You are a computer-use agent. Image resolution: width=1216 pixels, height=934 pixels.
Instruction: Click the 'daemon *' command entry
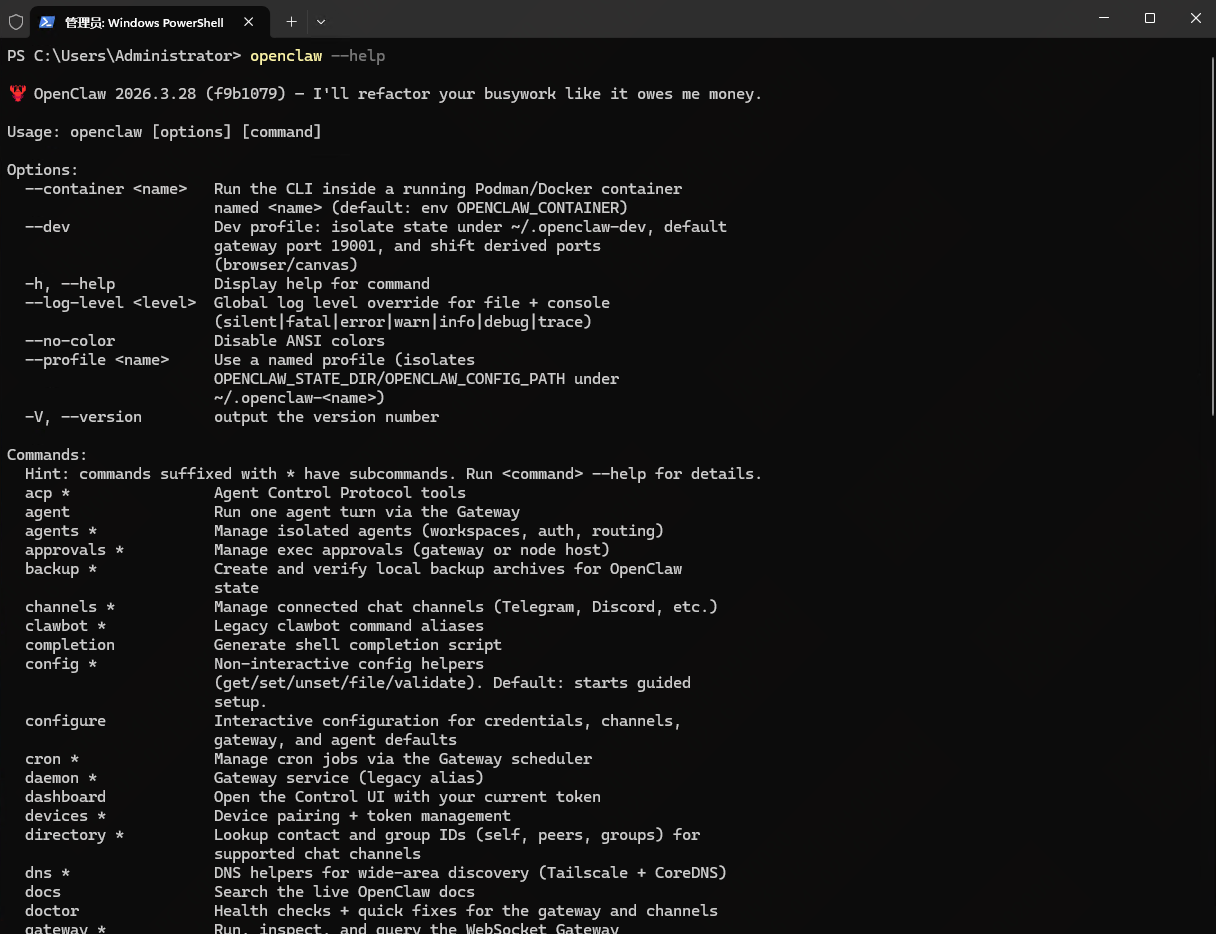61,778
